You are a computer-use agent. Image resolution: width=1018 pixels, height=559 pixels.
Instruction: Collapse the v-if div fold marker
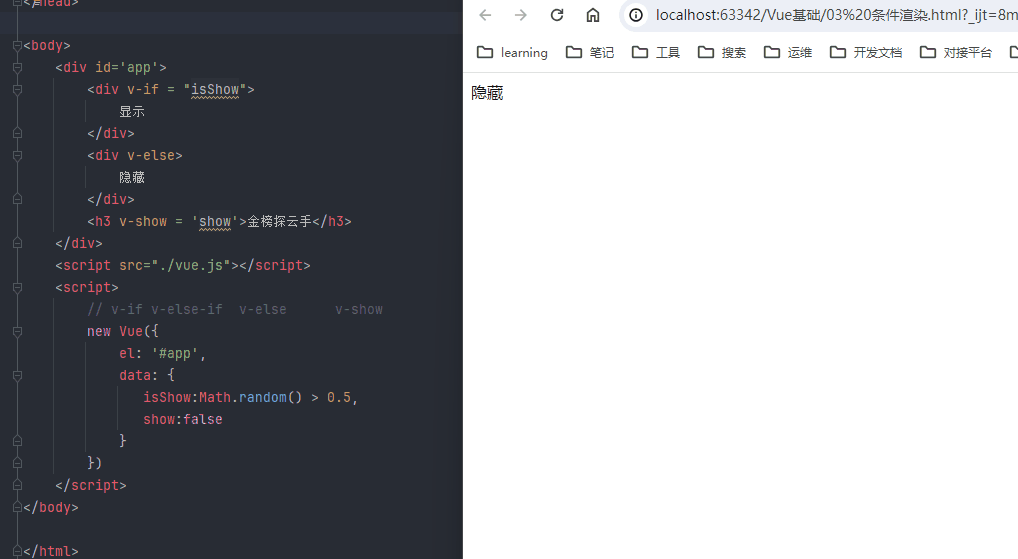pyautogui.click(x=18, y=90)
